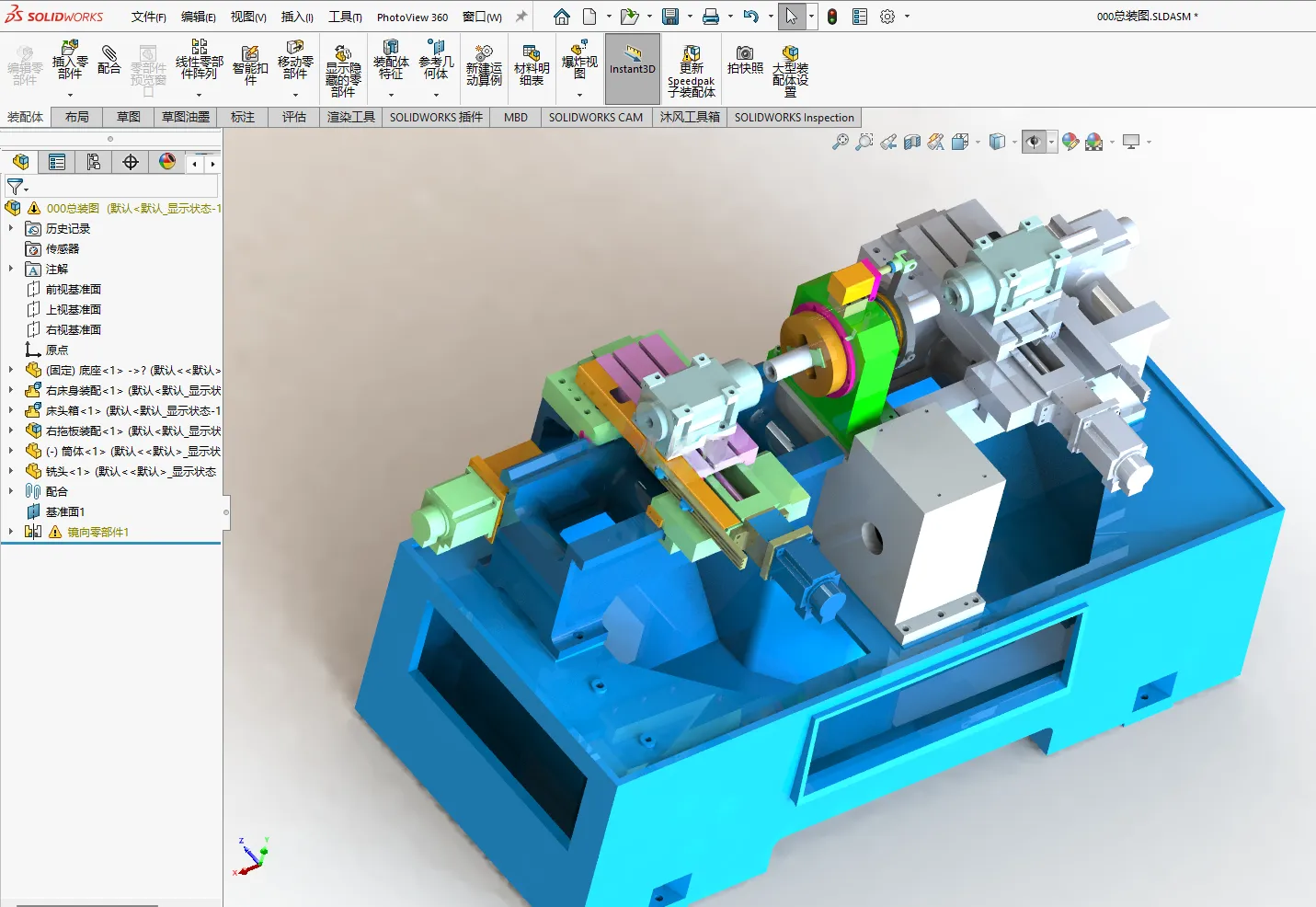Expand the 历史记录 tree node

click(x=11, y=228)
